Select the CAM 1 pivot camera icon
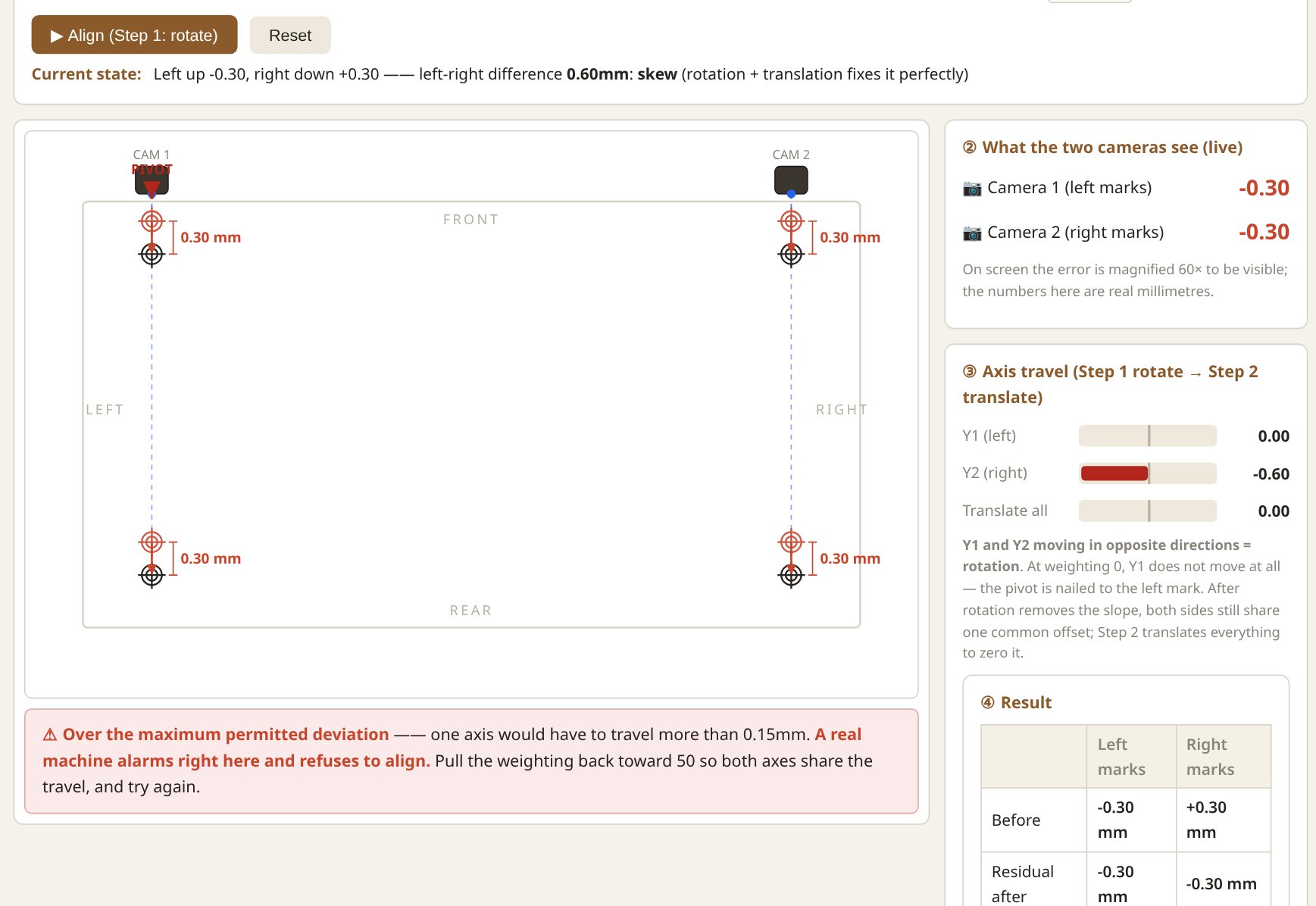 [152, 180]
